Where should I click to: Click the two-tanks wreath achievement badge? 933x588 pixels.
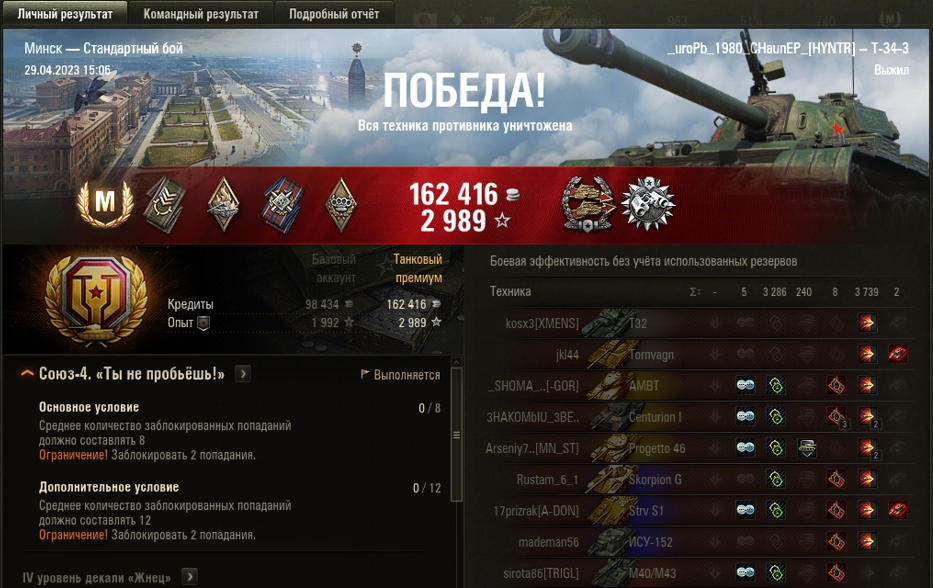tap(588, 204)
